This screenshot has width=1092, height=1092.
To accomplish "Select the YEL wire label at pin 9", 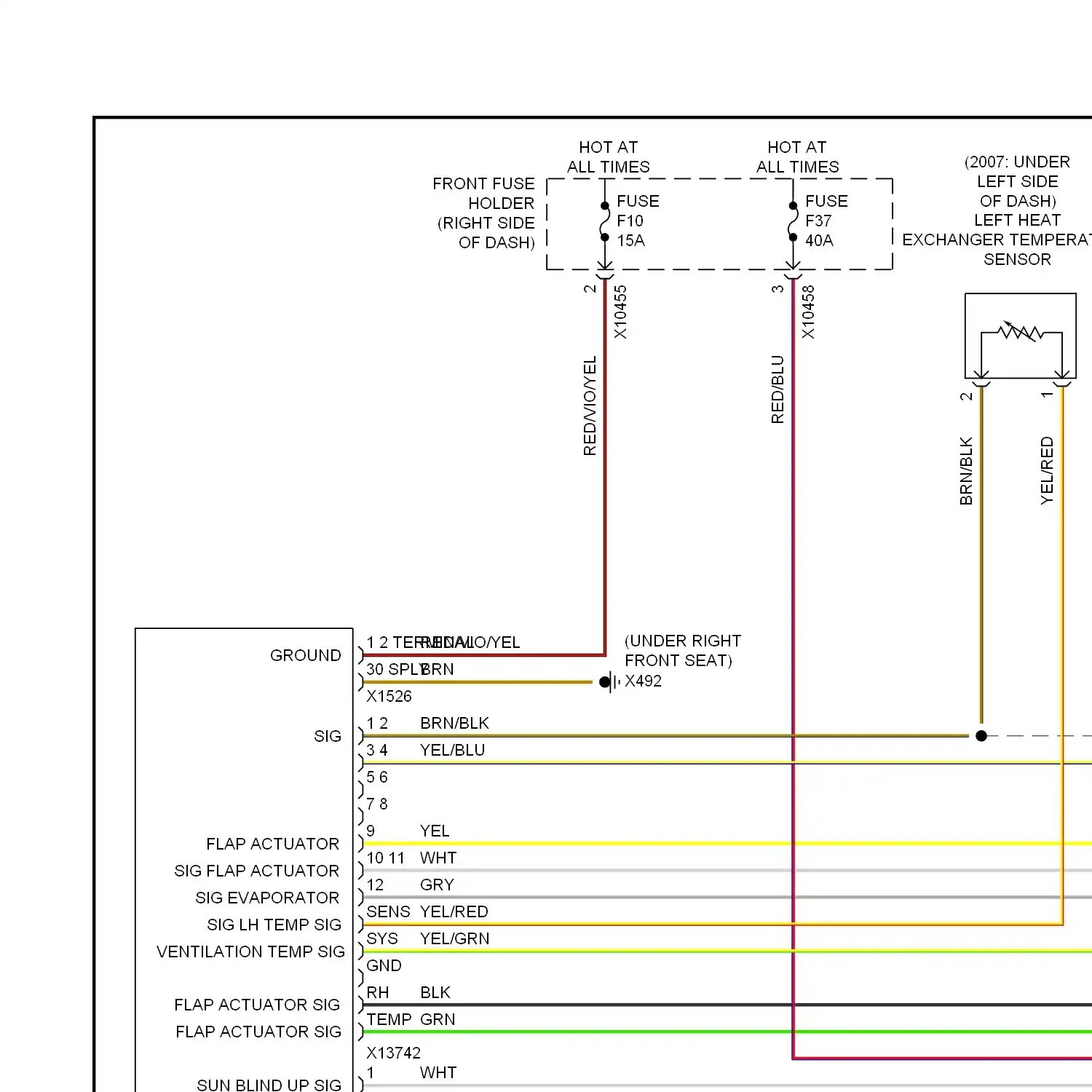I will click(x=435, y=831).
